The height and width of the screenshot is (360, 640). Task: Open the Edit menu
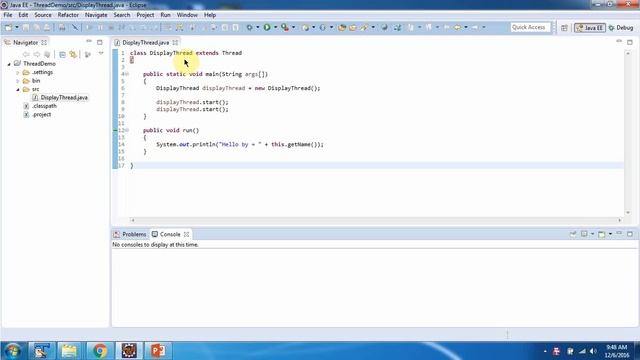pyautogui.click(x=23, y=15)
